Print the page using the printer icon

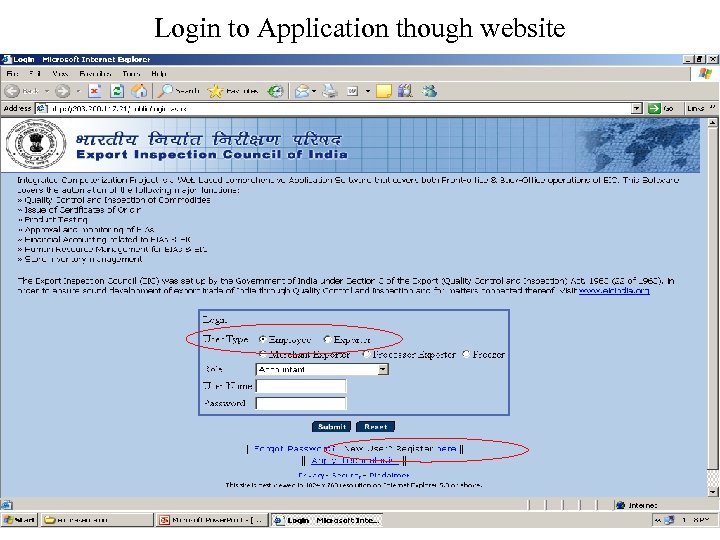tap(330, 91)
